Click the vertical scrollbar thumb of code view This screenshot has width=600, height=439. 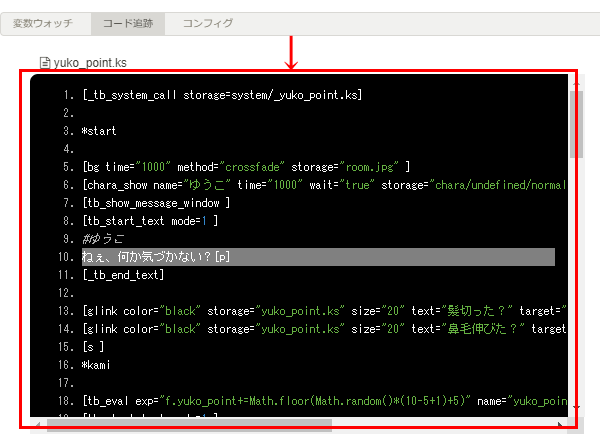[576, 124]
